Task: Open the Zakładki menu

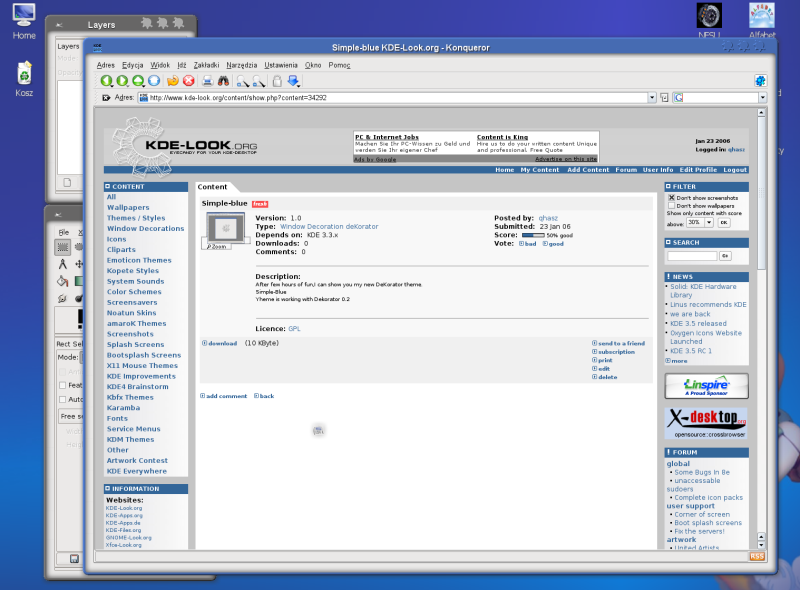Action: [206, 65]
